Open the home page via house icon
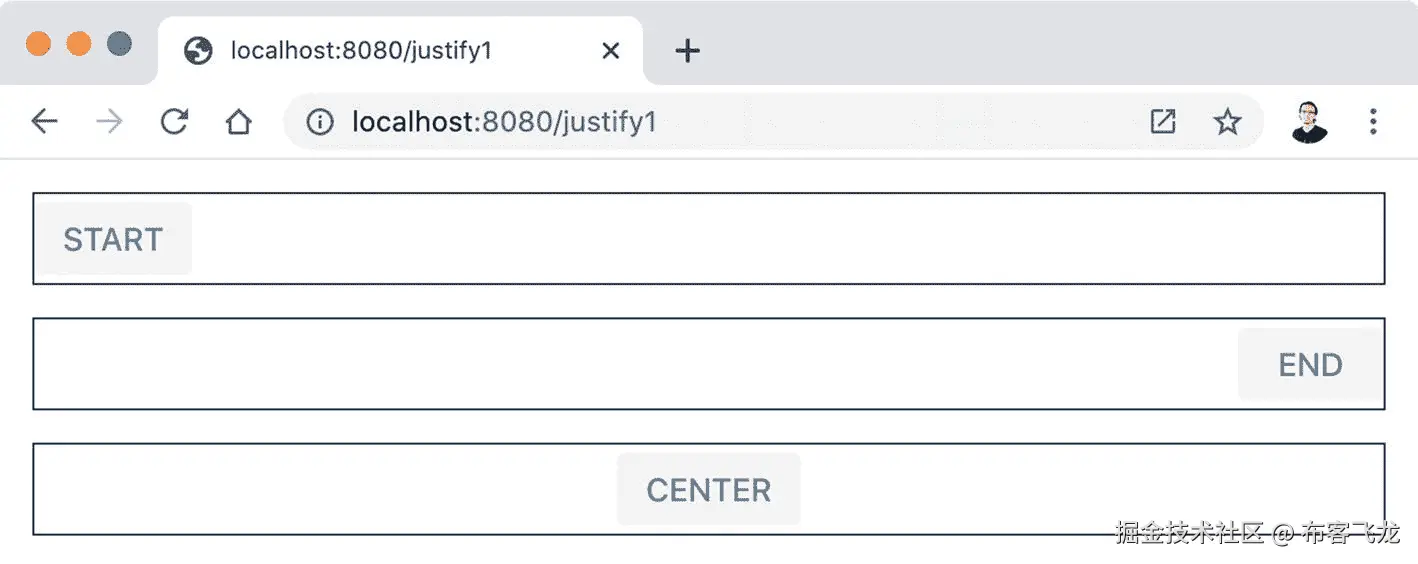The width and height of the screenshot is (1418, 564). click(238, 122)
